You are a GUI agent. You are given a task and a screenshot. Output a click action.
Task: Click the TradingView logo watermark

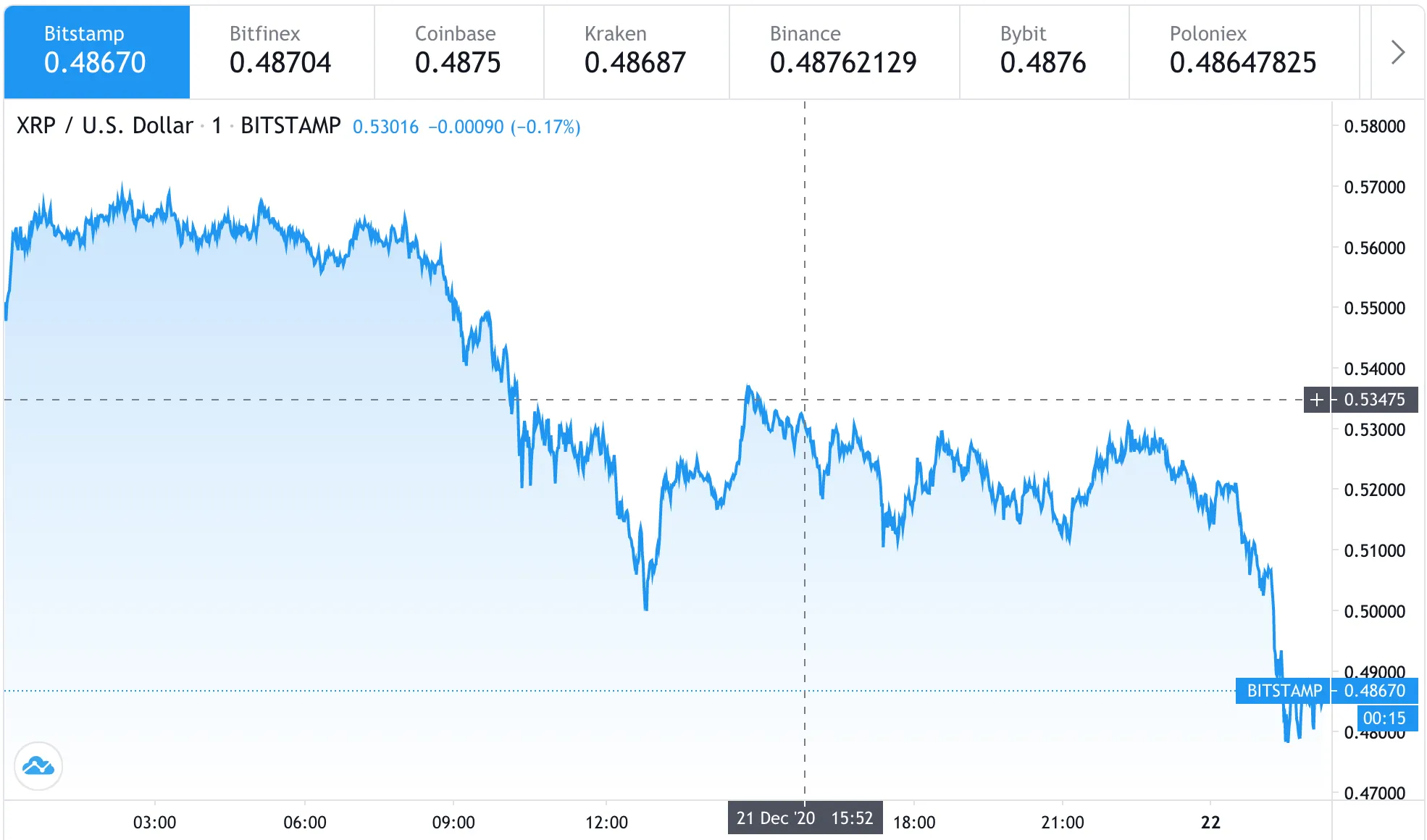[x=38, y=766]
